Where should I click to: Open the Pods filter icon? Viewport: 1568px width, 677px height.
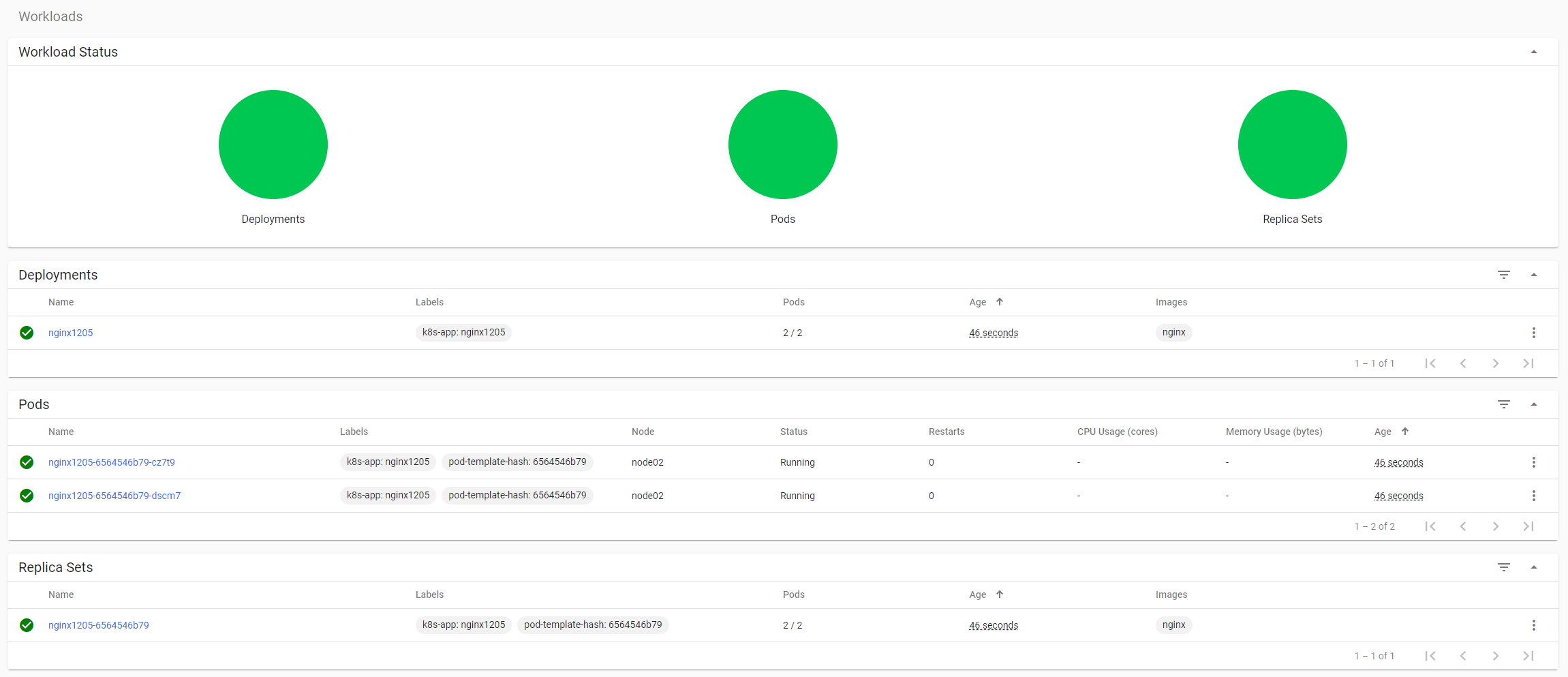tap(1503, 404)
